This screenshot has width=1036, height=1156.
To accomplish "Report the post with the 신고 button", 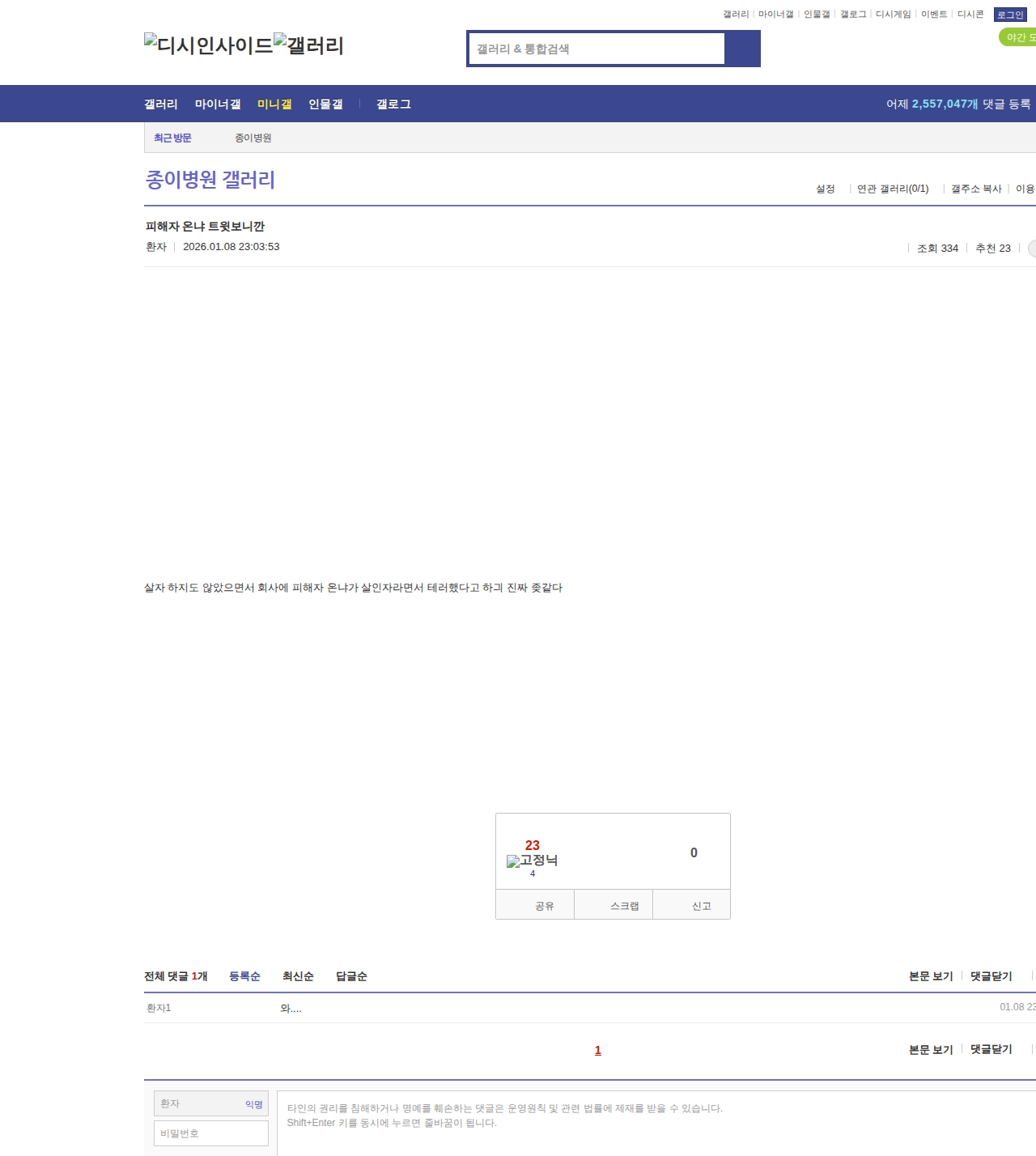I will 701,906.
